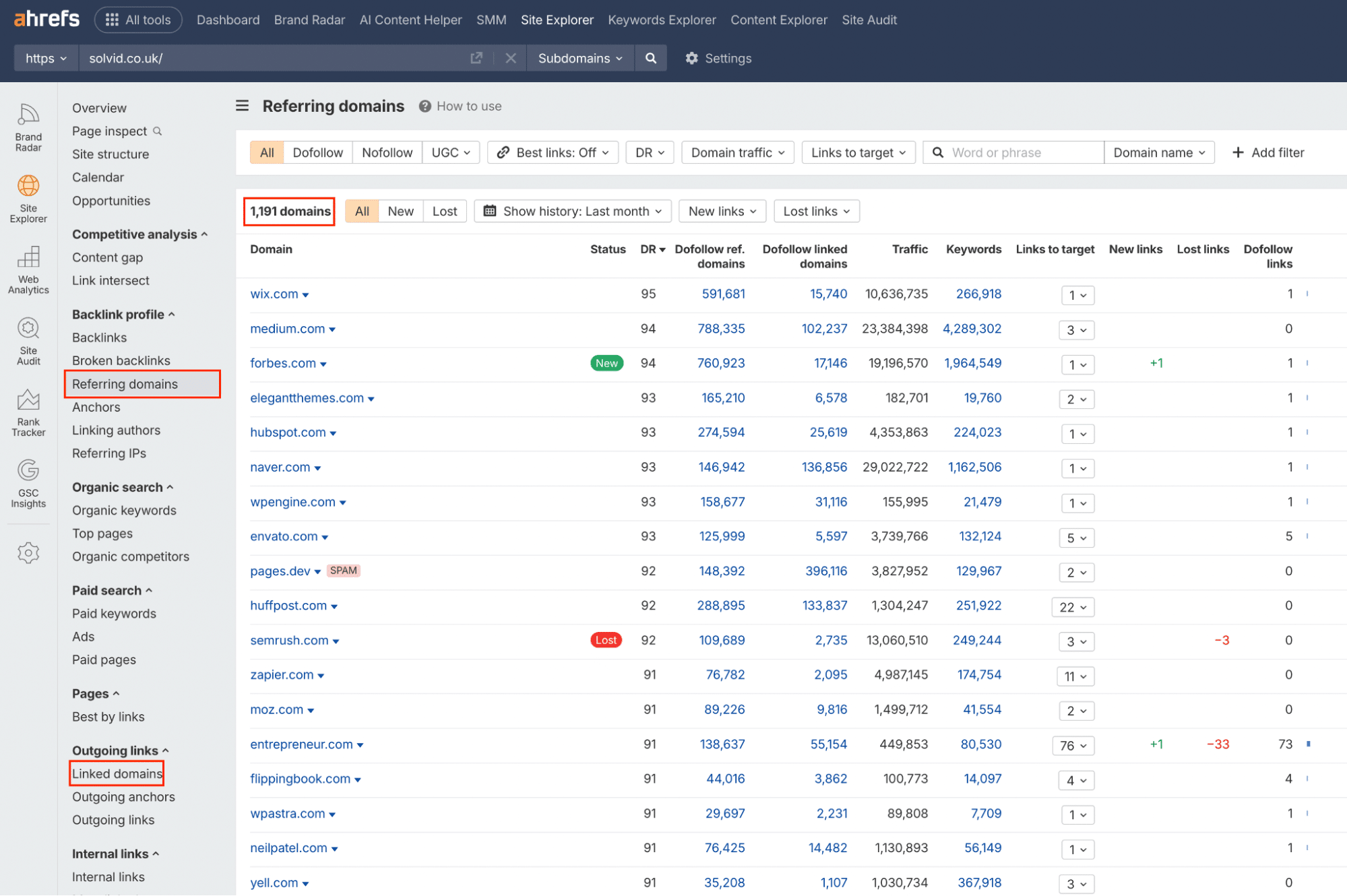Filter the list to Lost domains
1347x896 pixels.
tap(444, 211)
